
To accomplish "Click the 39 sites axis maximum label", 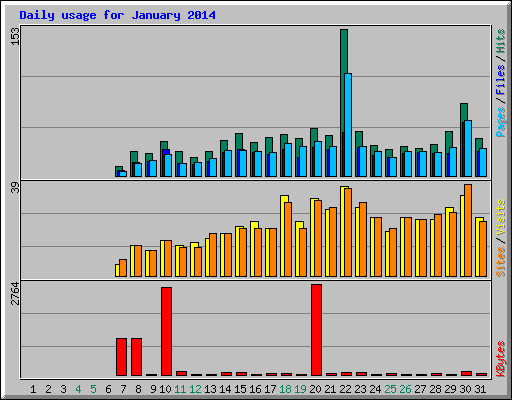I will coord(15,188).
